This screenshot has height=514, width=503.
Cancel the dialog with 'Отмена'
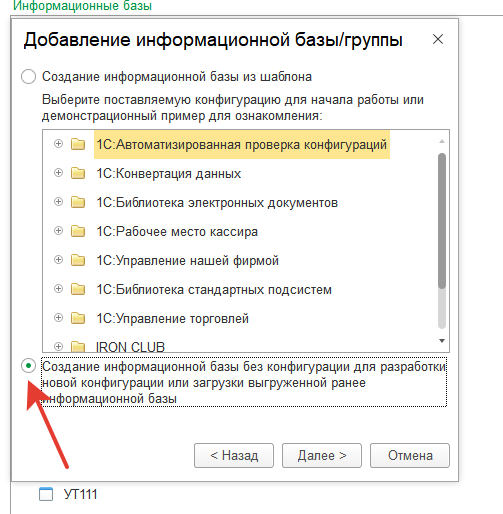pos(410,455)
